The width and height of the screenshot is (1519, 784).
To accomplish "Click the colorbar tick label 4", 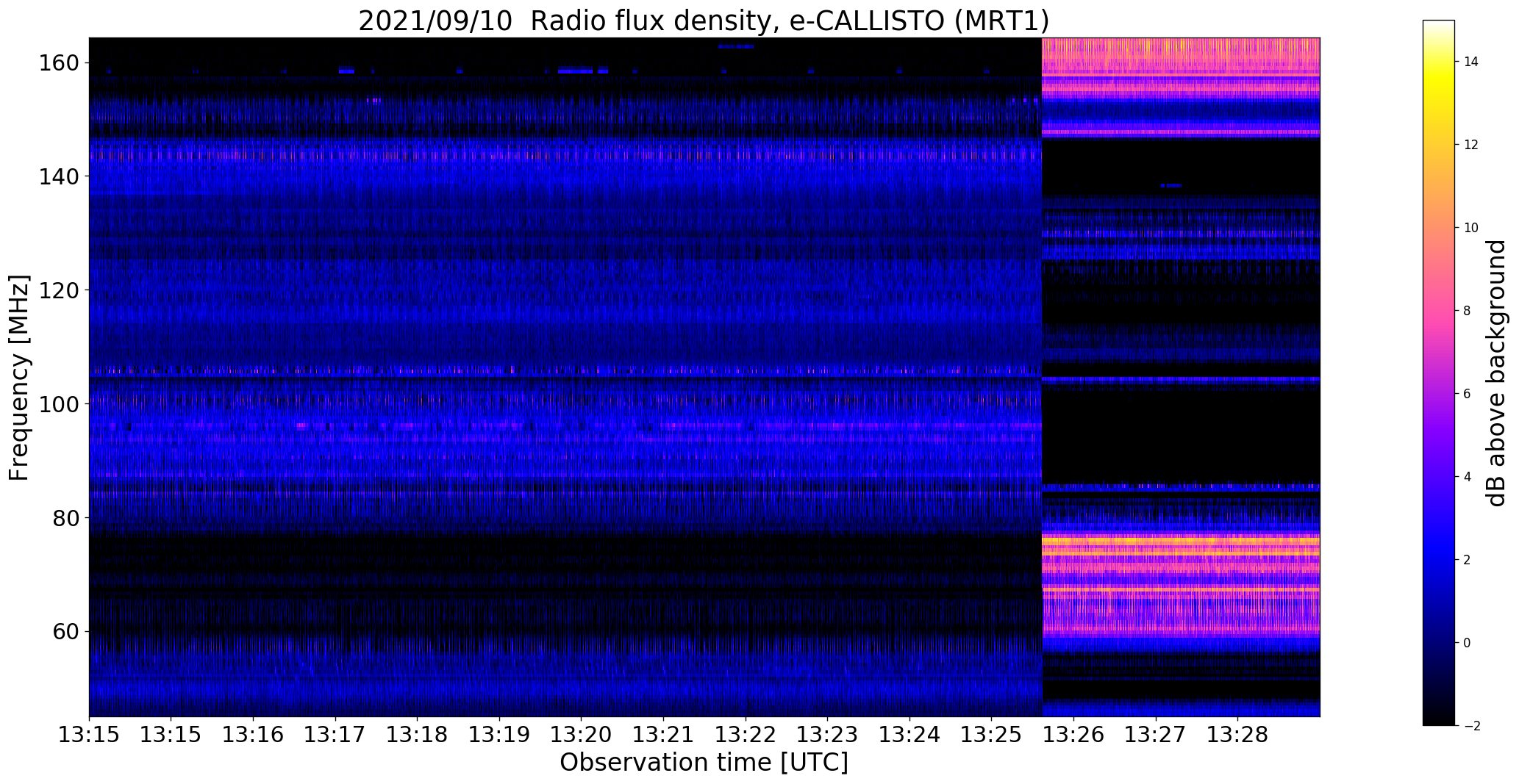I will [1467, 477].
